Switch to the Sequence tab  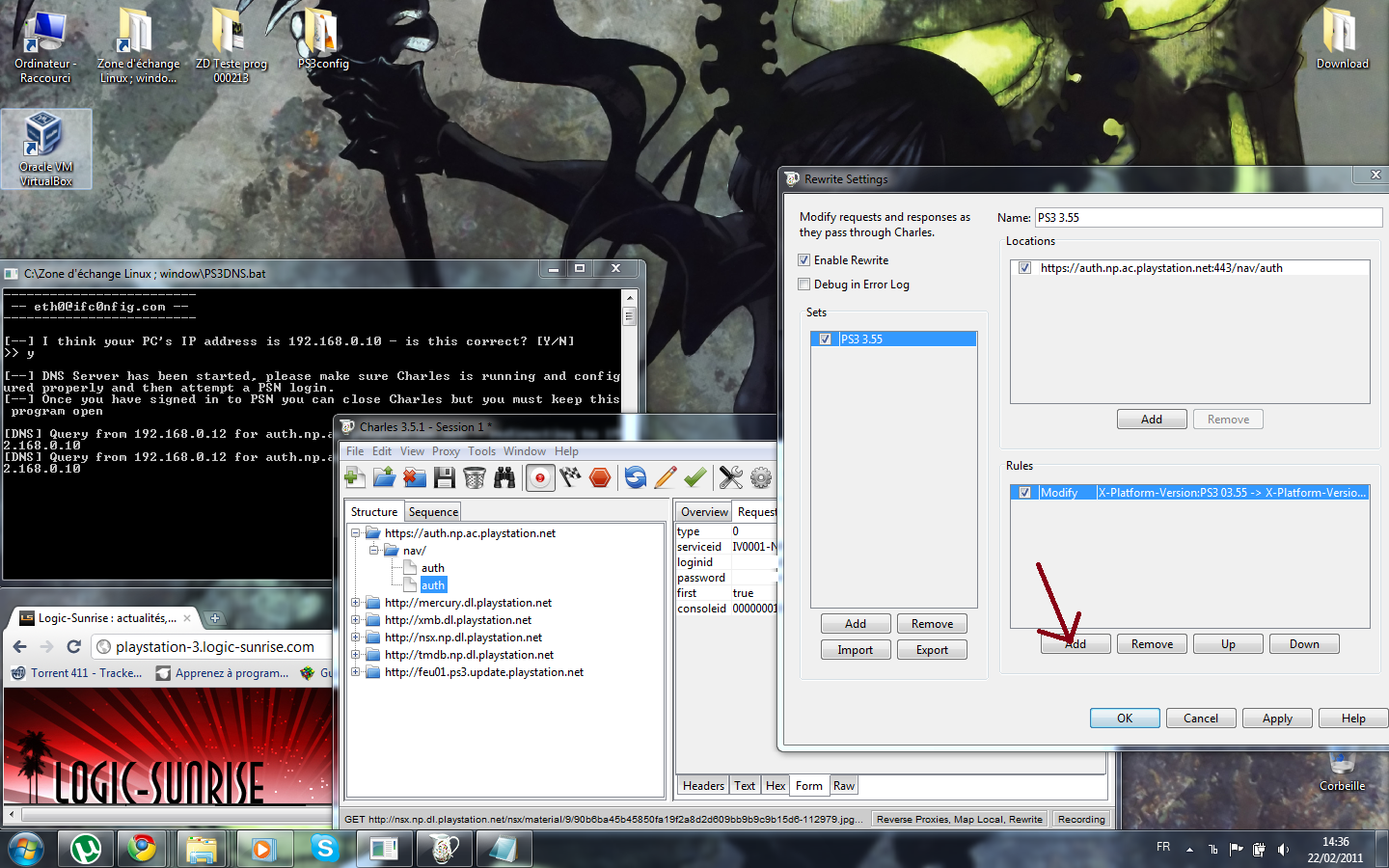click(433, 512)
